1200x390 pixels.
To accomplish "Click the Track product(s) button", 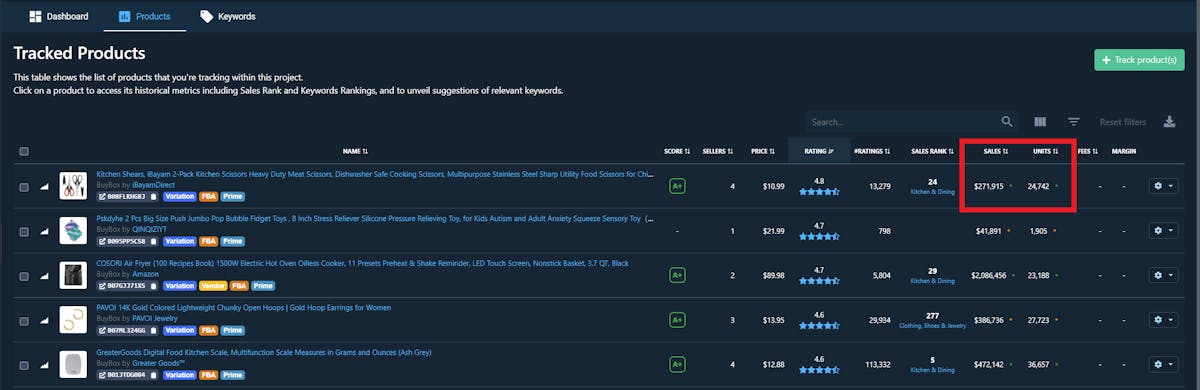I will (x=1139, y=60).
